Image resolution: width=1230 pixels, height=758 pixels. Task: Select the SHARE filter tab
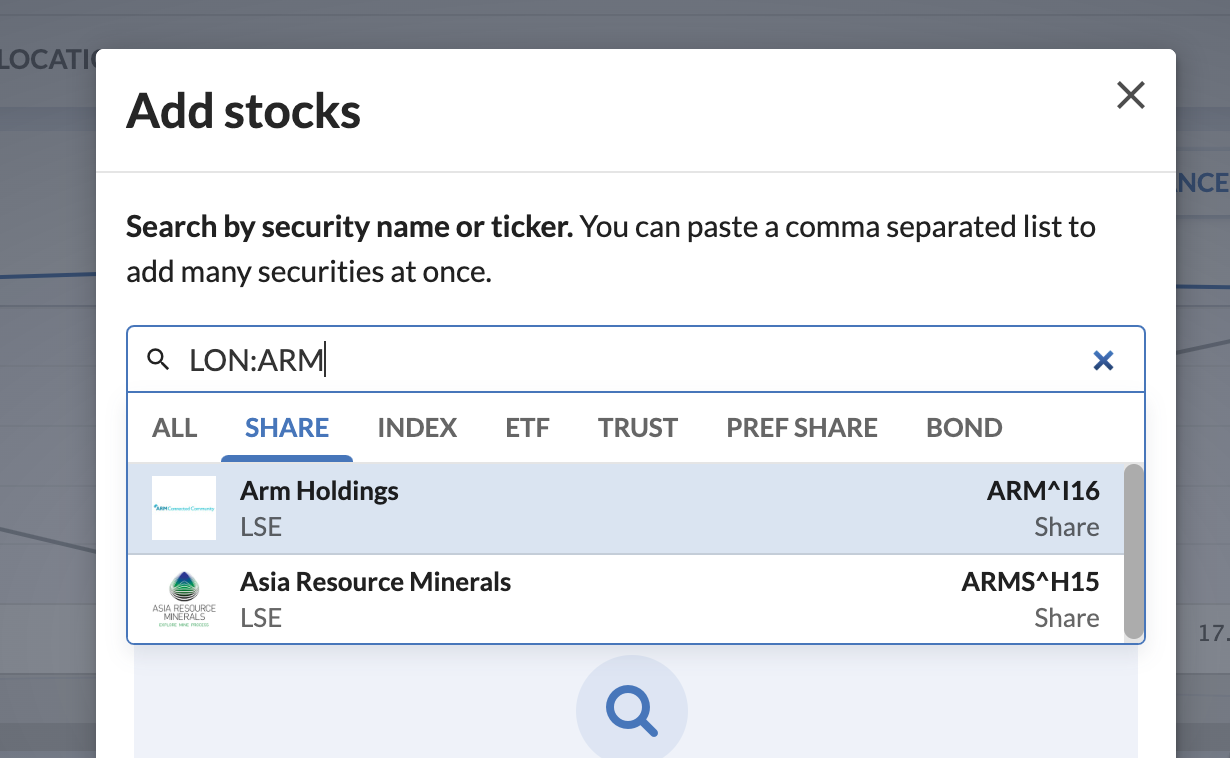pos(287,428)
